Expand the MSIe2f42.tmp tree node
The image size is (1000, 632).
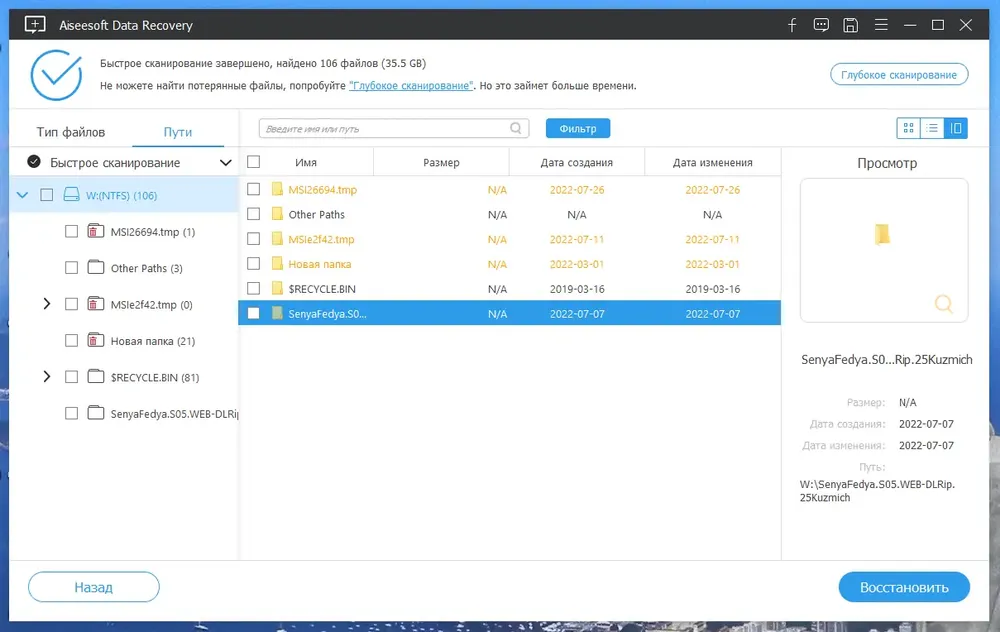47,304
